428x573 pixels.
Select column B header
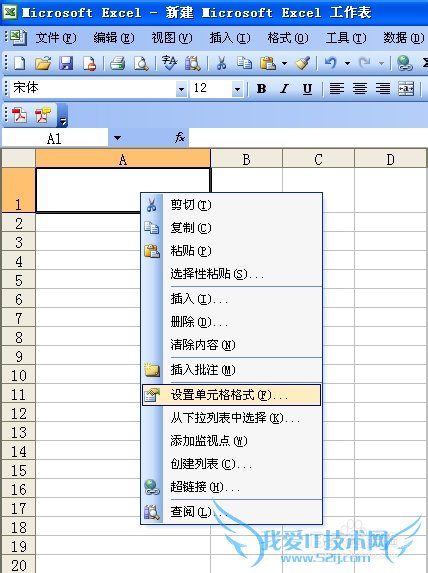coord(247,159)
